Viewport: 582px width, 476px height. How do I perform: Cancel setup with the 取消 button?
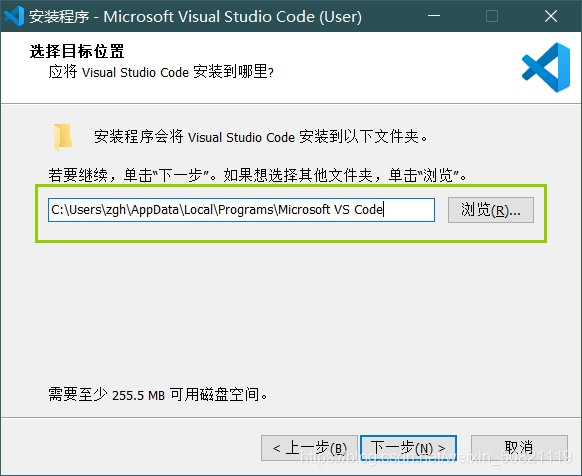(519, 448)
